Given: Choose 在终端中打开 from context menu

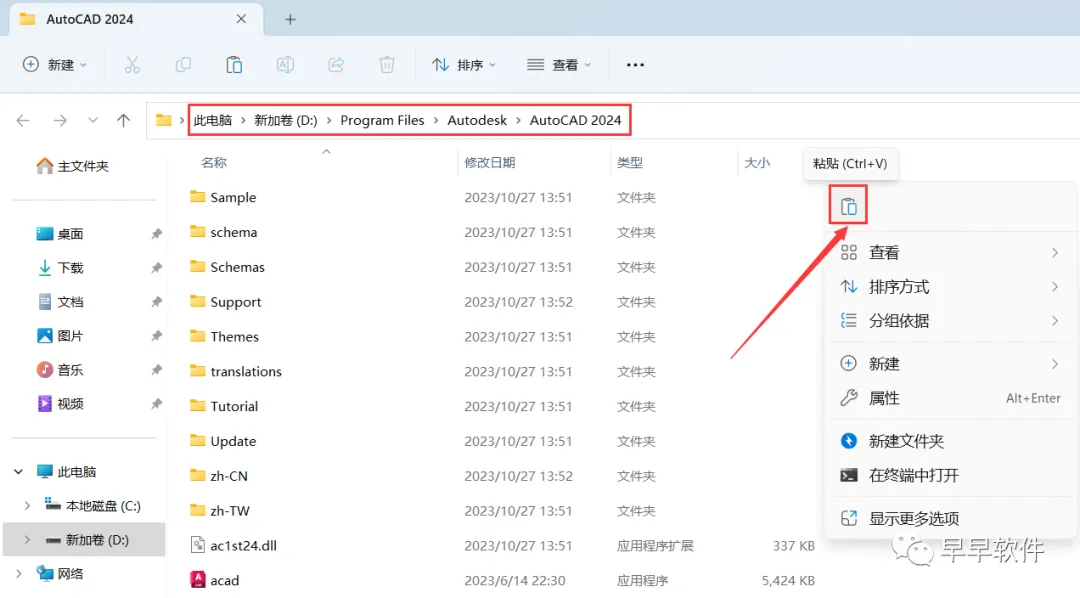Looking at the screenshot, I should click(951, 475).
